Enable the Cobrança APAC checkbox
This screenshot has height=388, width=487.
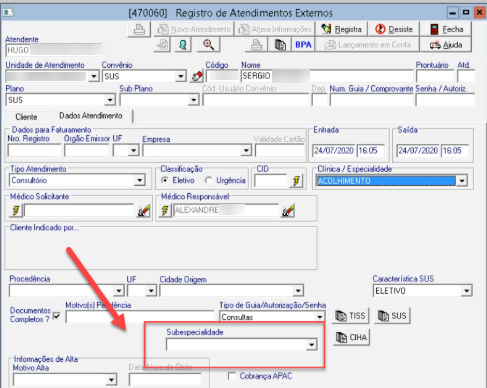(x=231, y=376)
